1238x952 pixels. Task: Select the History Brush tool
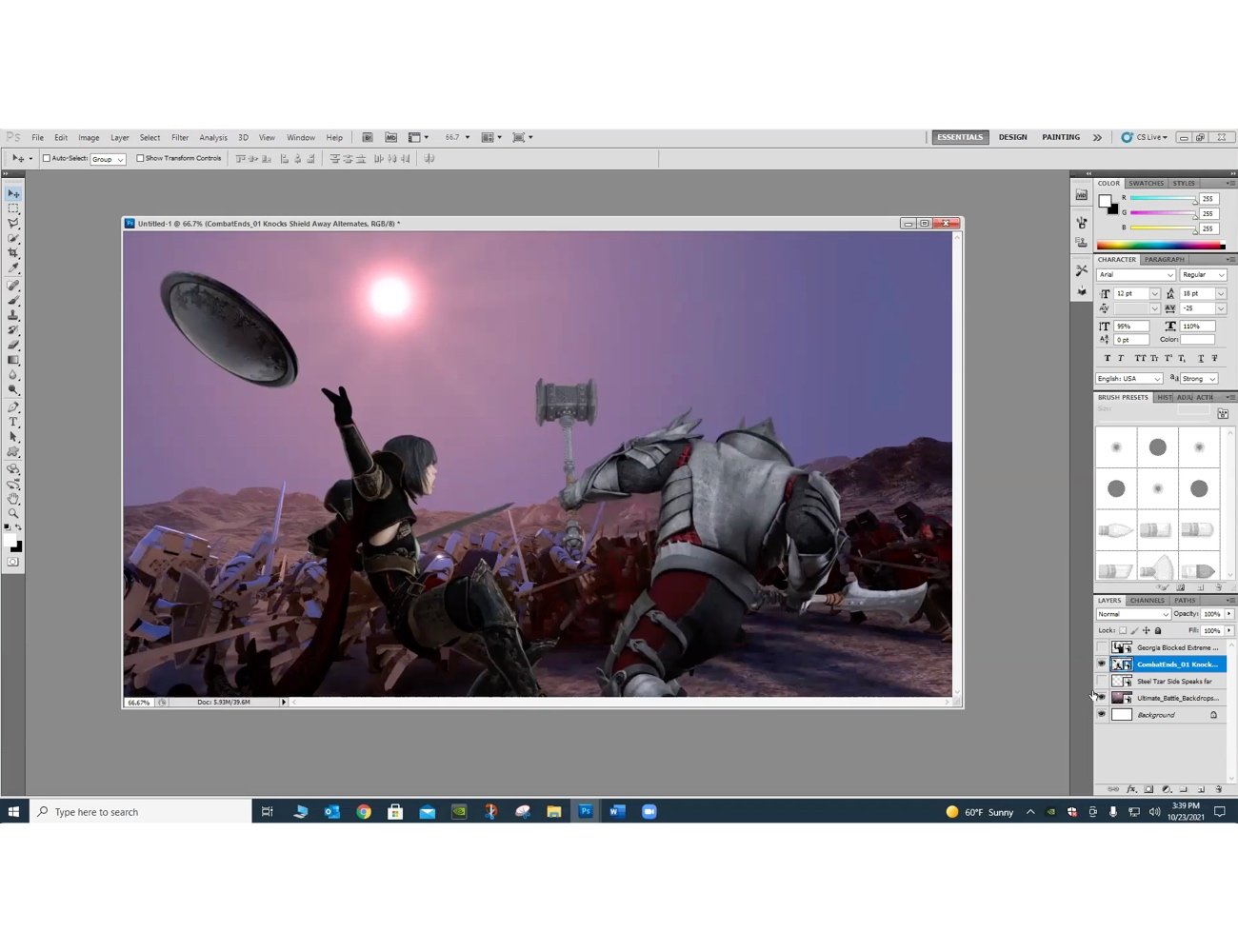[13, 329]
